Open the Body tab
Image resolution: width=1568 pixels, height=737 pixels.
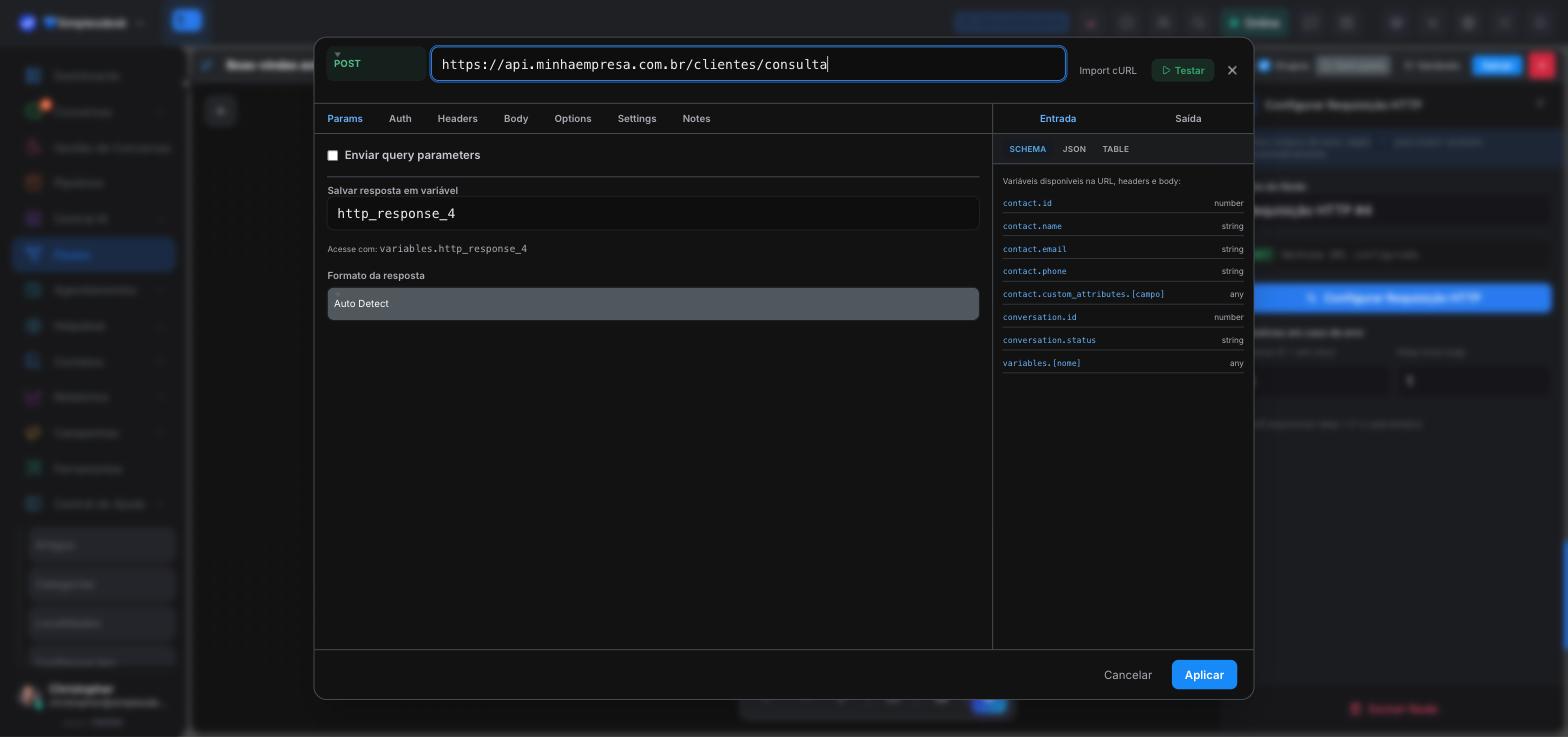coord(516,119)
